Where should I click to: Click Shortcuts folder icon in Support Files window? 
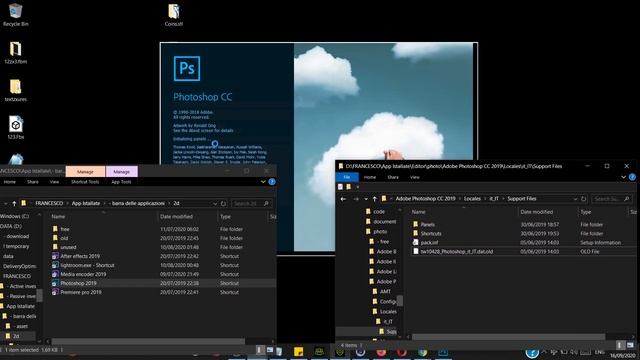[416, 233]
